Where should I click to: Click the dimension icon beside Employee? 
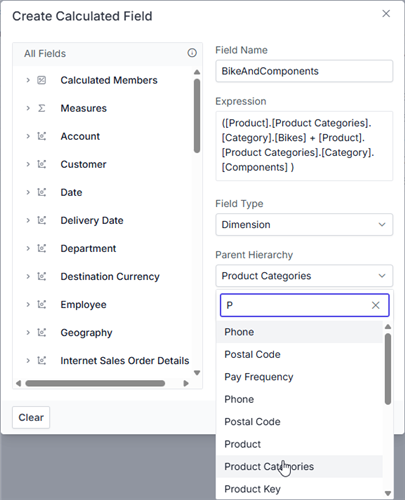41,304
